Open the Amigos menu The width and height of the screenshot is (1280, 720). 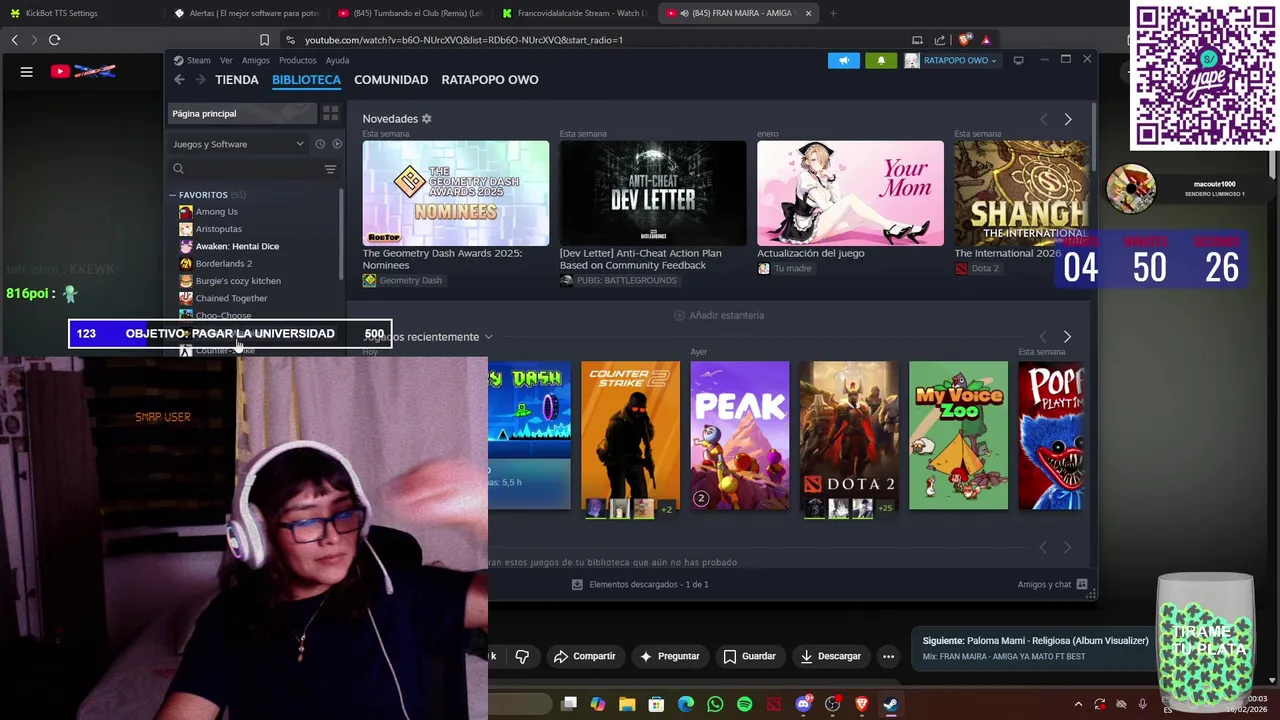(x=255, y=60)
